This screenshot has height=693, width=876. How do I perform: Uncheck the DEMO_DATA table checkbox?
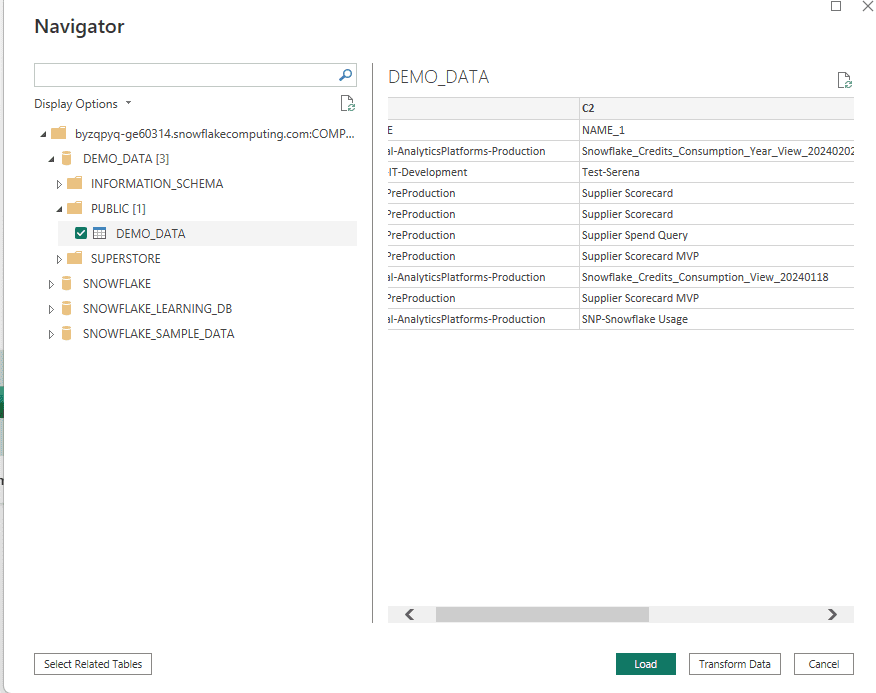(81, 233)
